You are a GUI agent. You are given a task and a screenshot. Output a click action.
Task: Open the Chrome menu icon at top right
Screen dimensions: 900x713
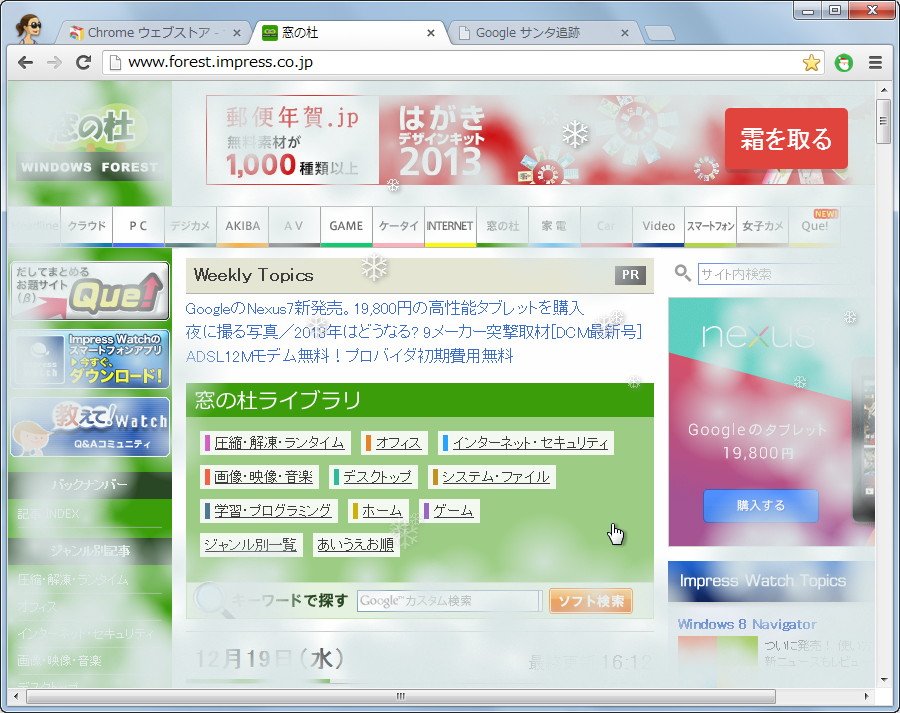[x=873, y=61]
